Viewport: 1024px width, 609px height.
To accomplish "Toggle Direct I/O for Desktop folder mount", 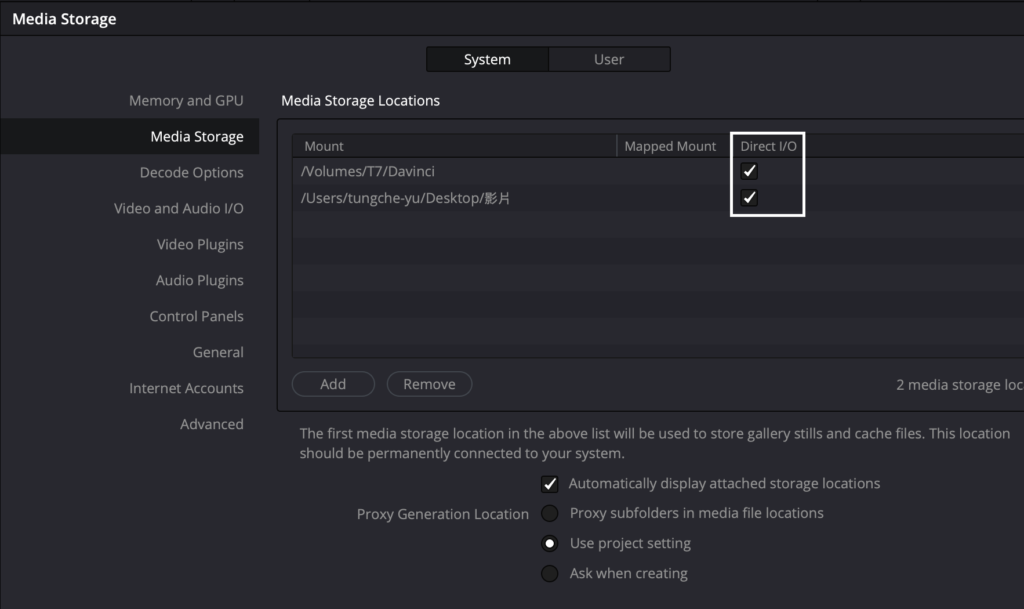I will [x=749, y=198].
